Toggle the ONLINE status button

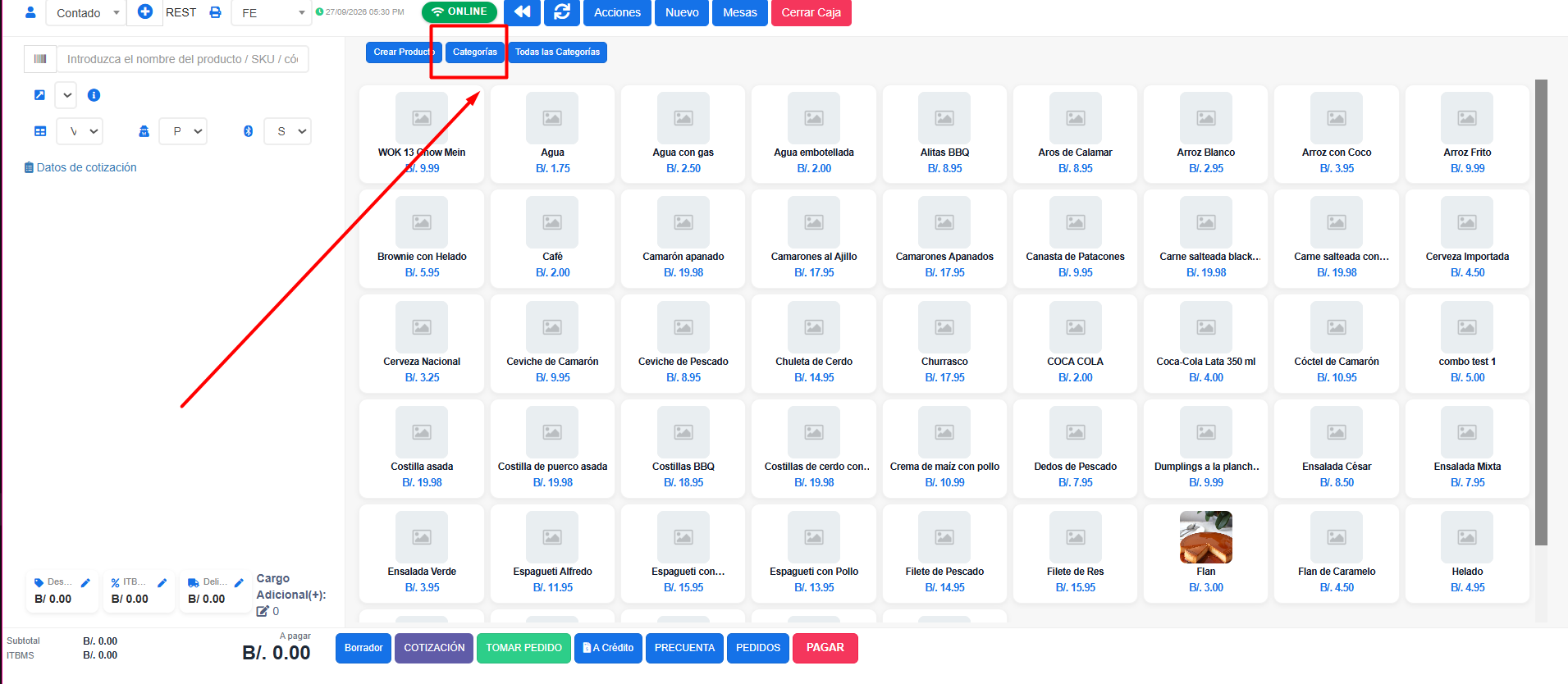coord(459,11)
